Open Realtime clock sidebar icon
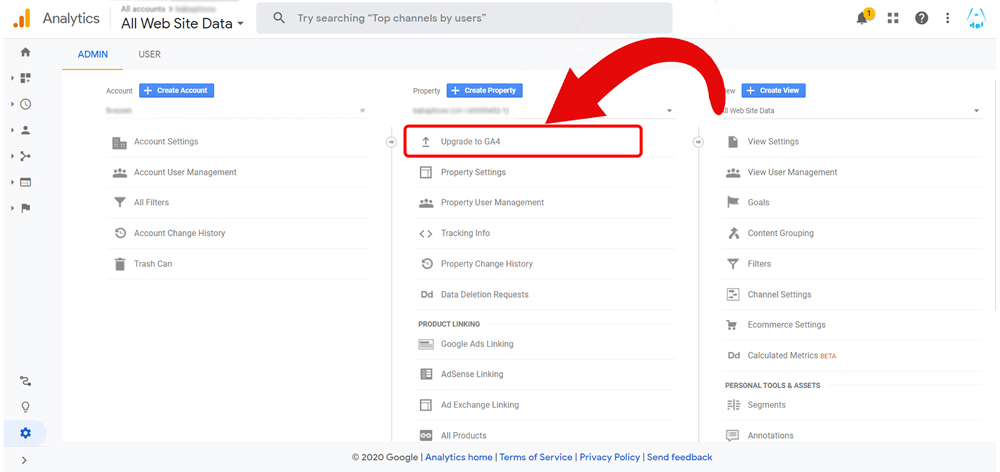 coord(26,104)
